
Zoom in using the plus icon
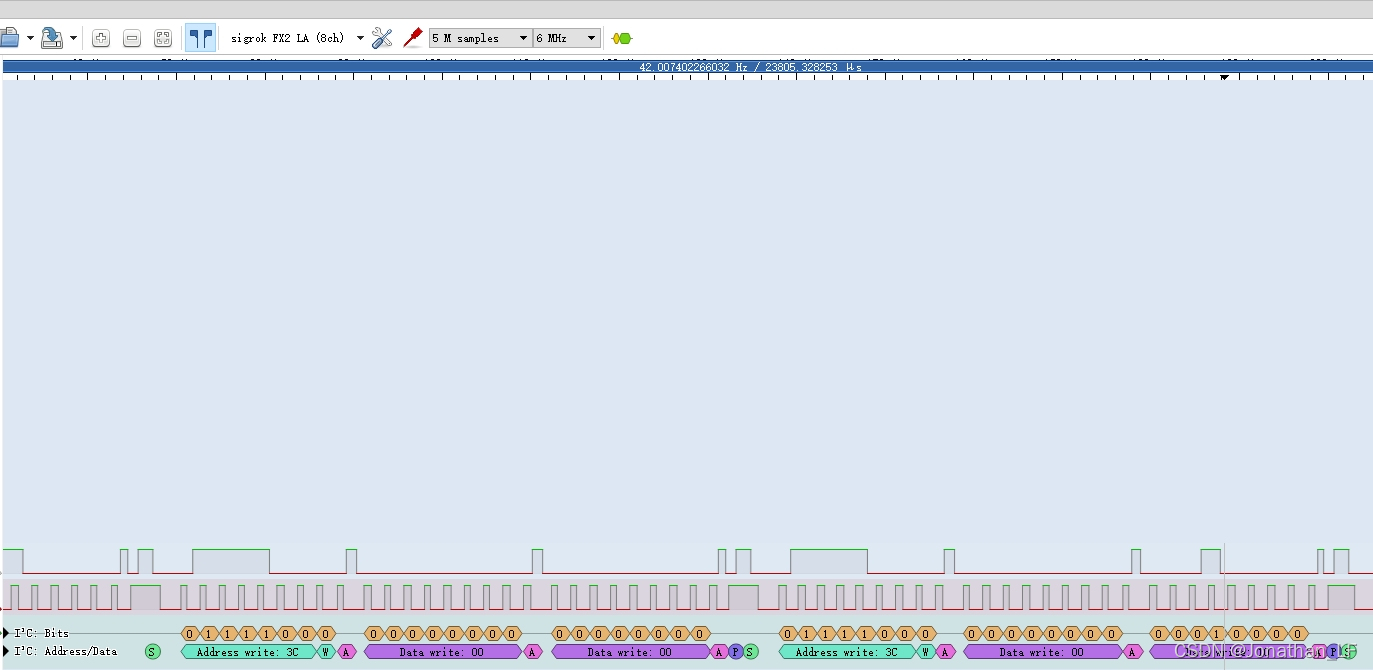pyautogui.click(x=101, y=38)
